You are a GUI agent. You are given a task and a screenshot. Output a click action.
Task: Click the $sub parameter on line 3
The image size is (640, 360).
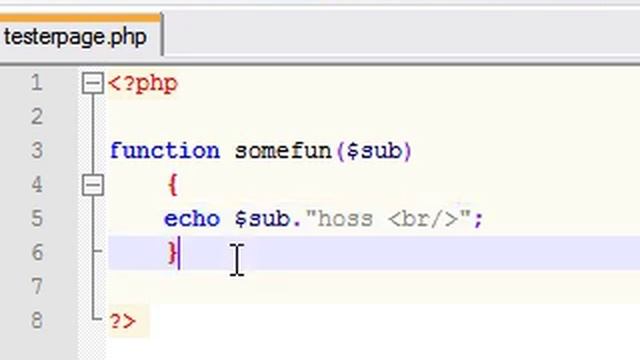[374, 151]
